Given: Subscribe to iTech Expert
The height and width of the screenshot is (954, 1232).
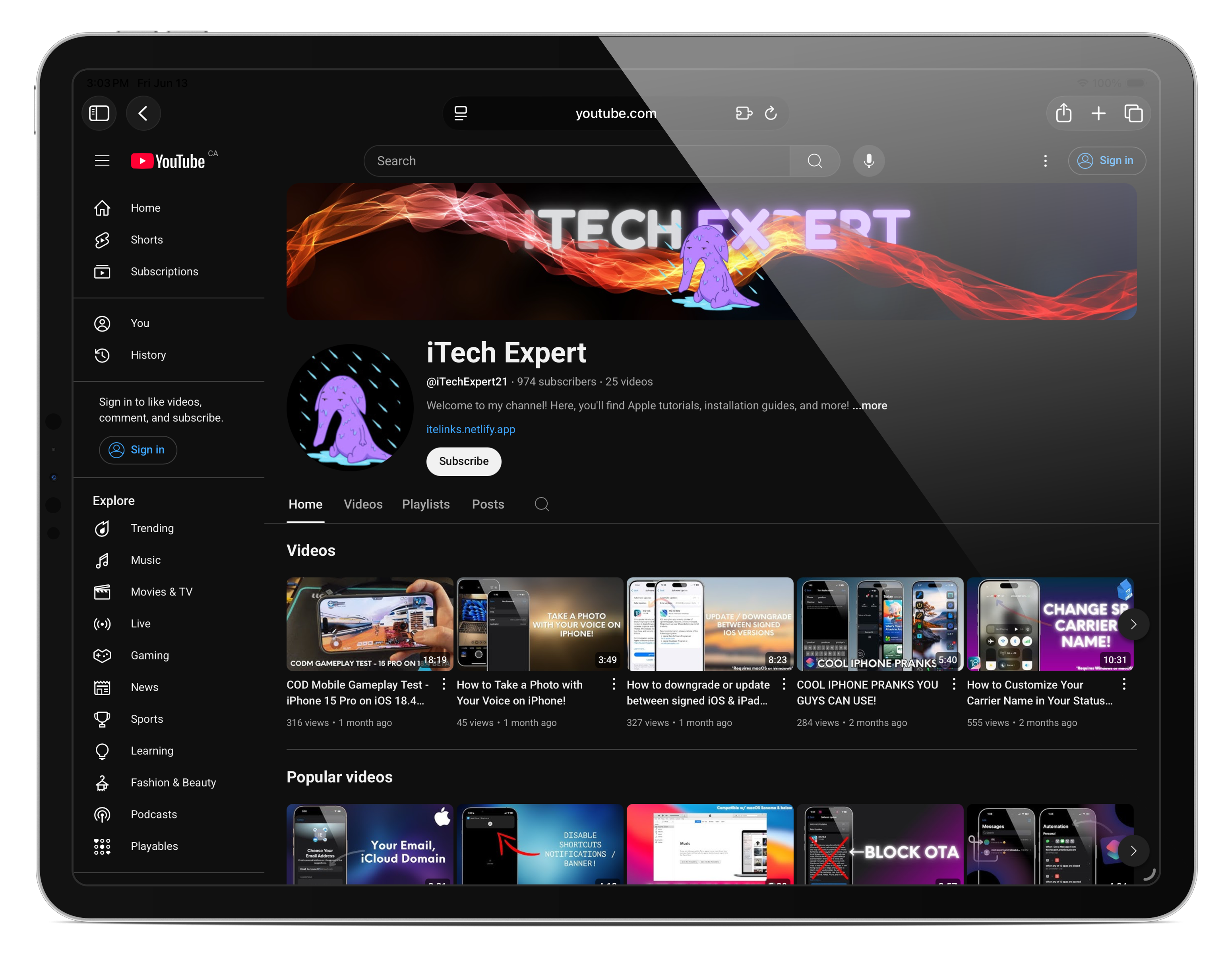Looking at the screenshot, I should click(464, 461).
